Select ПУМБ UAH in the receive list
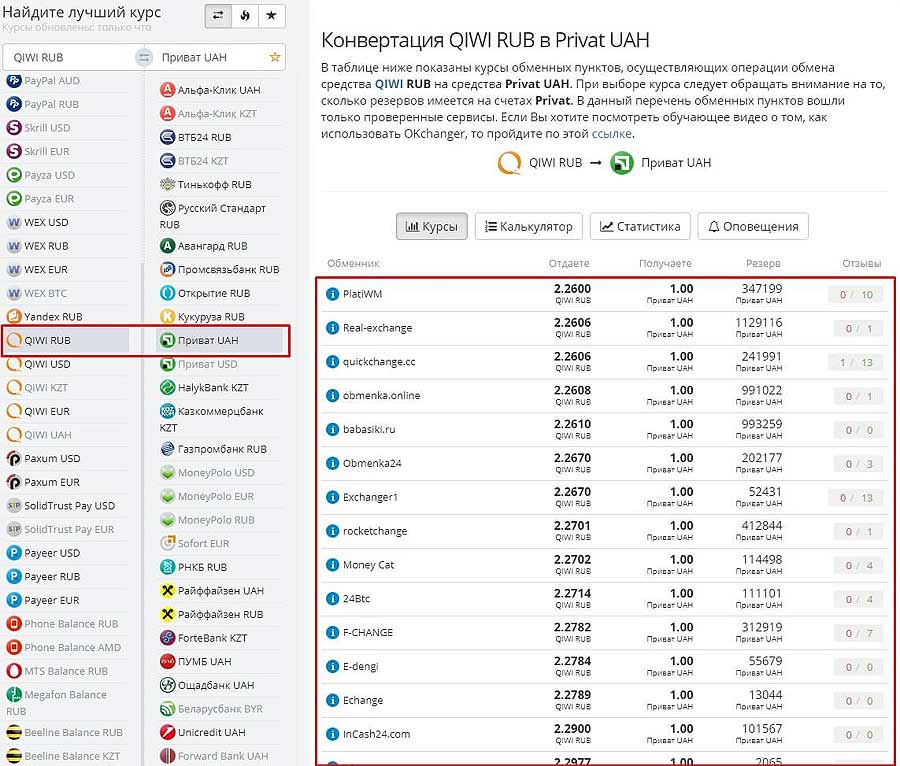Image resolution: width=900 pixels, height=766 pixels. [x=196, y=662]
